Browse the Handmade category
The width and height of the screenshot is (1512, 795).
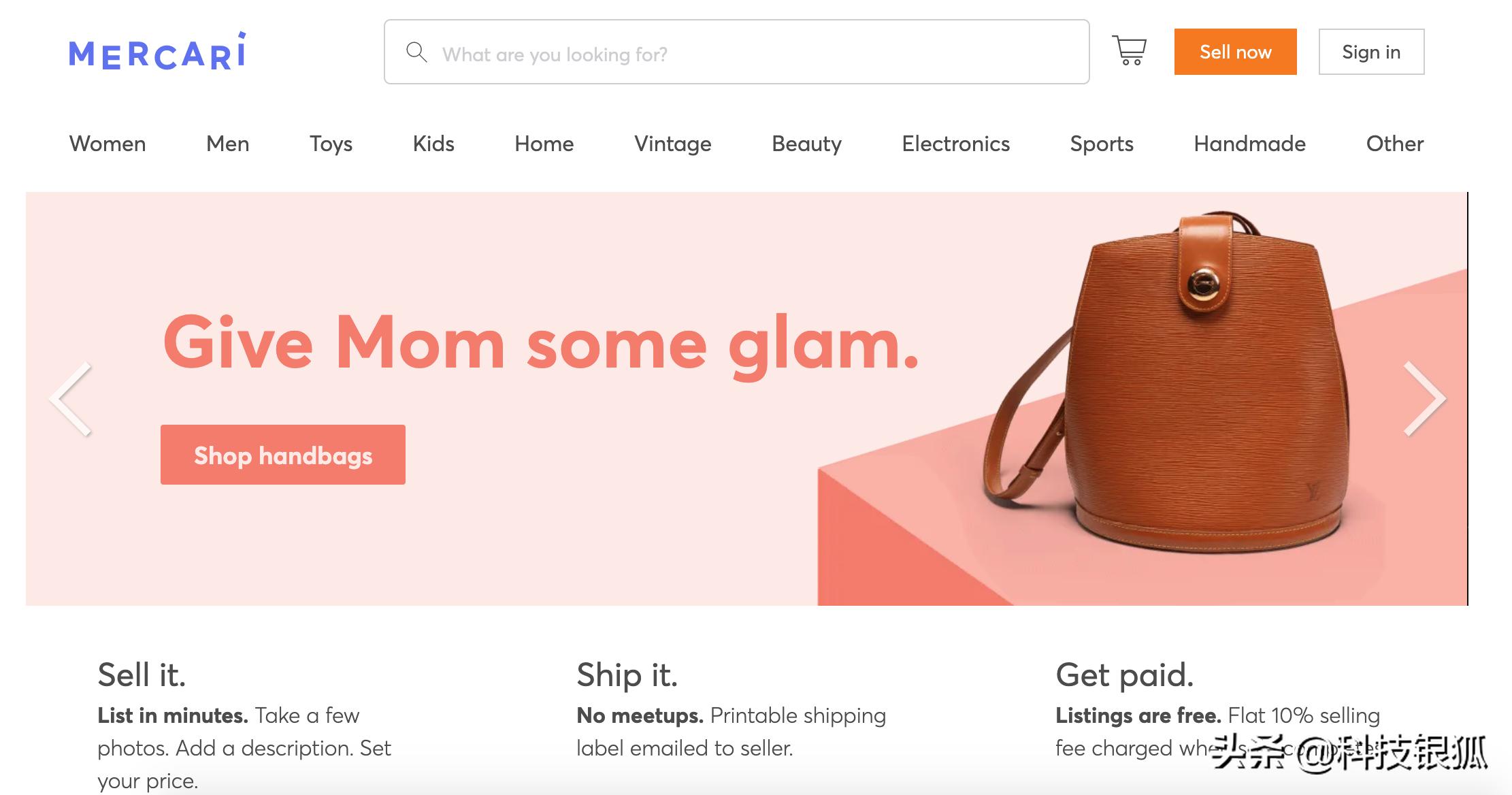(1250, 144)
